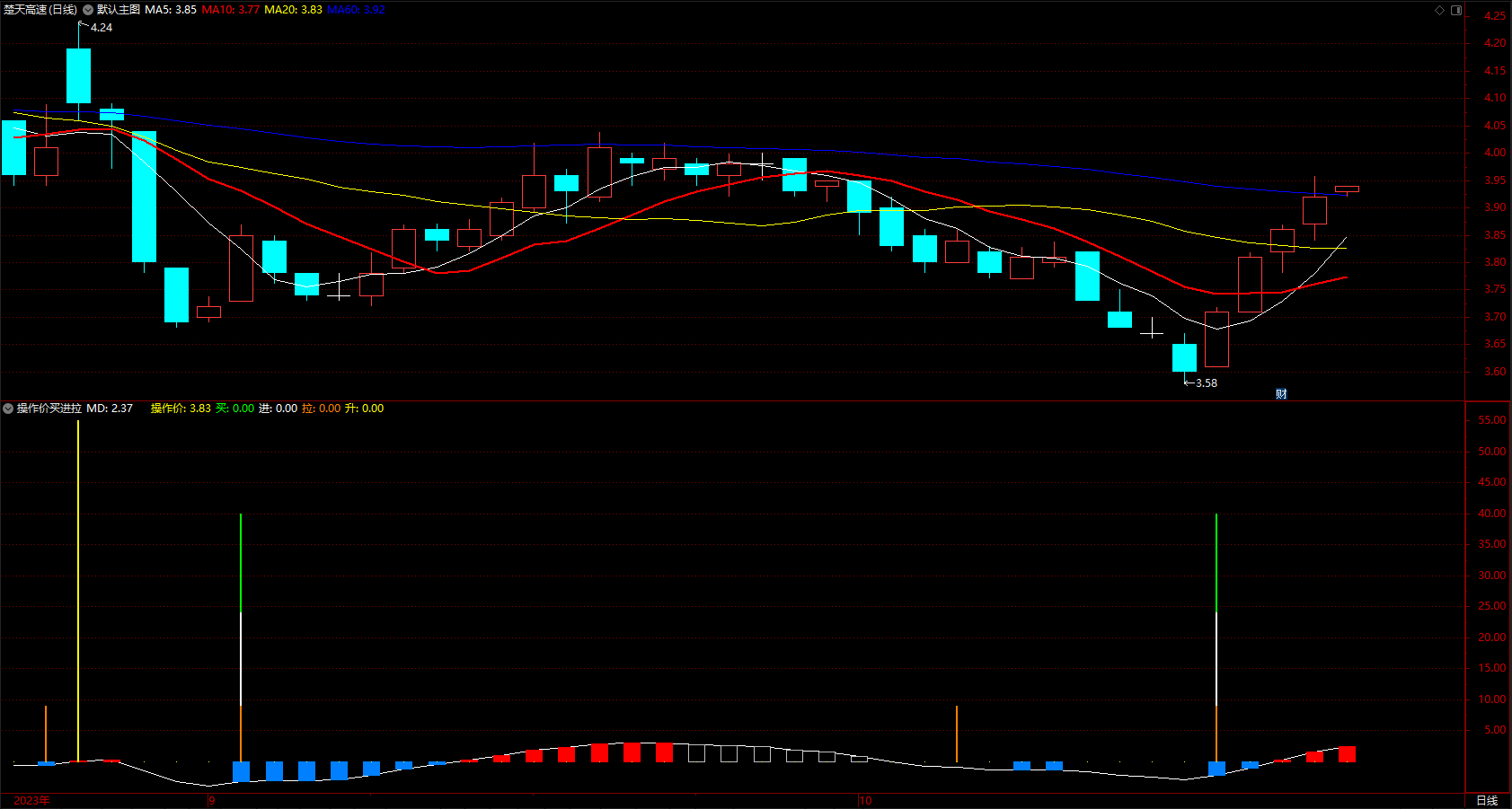Viewport: 1512px width, 809px height.
Task: Click the 3.58 low price label
Action: click(1207, 383)
